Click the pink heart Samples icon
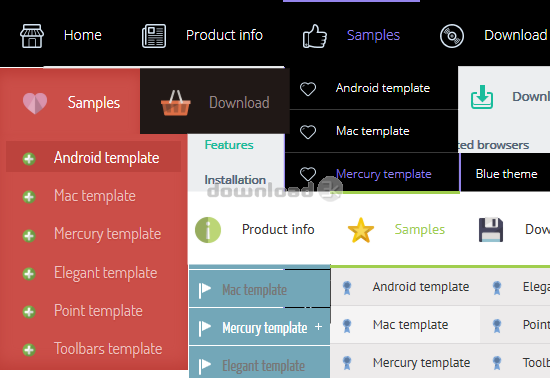550x378 pixels. (35, 103)
